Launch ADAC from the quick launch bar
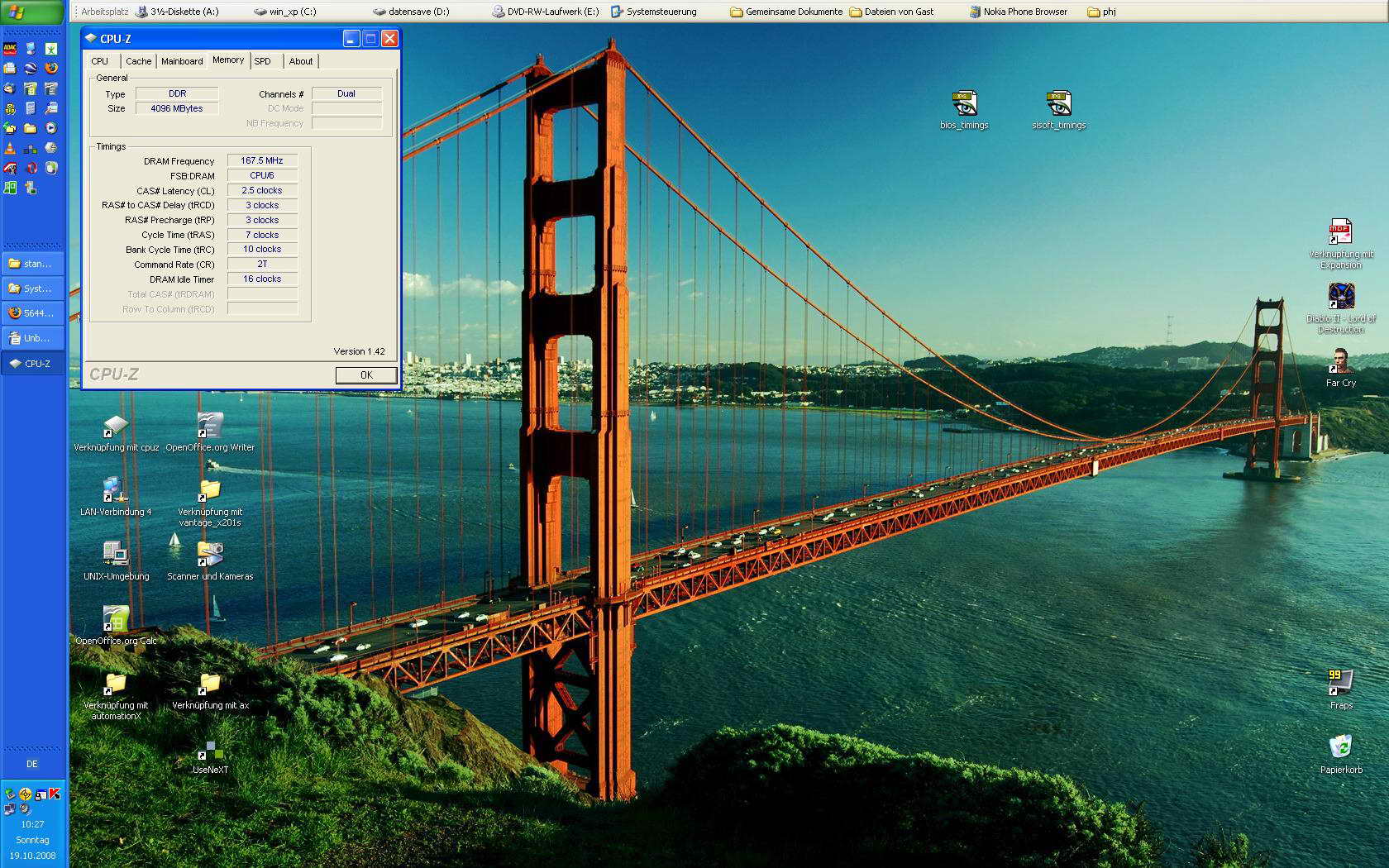The height and width of the screenshot is (868, 1389). point(10,49)
